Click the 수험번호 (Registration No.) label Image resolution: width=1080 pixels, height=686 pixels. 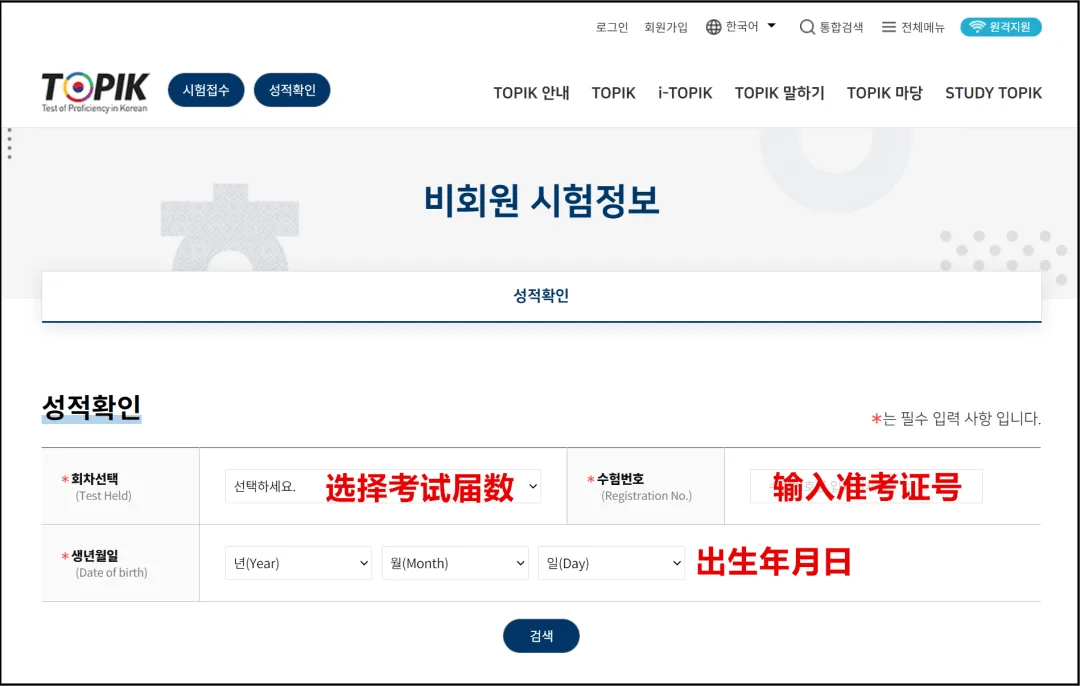[x=639, y=486]
